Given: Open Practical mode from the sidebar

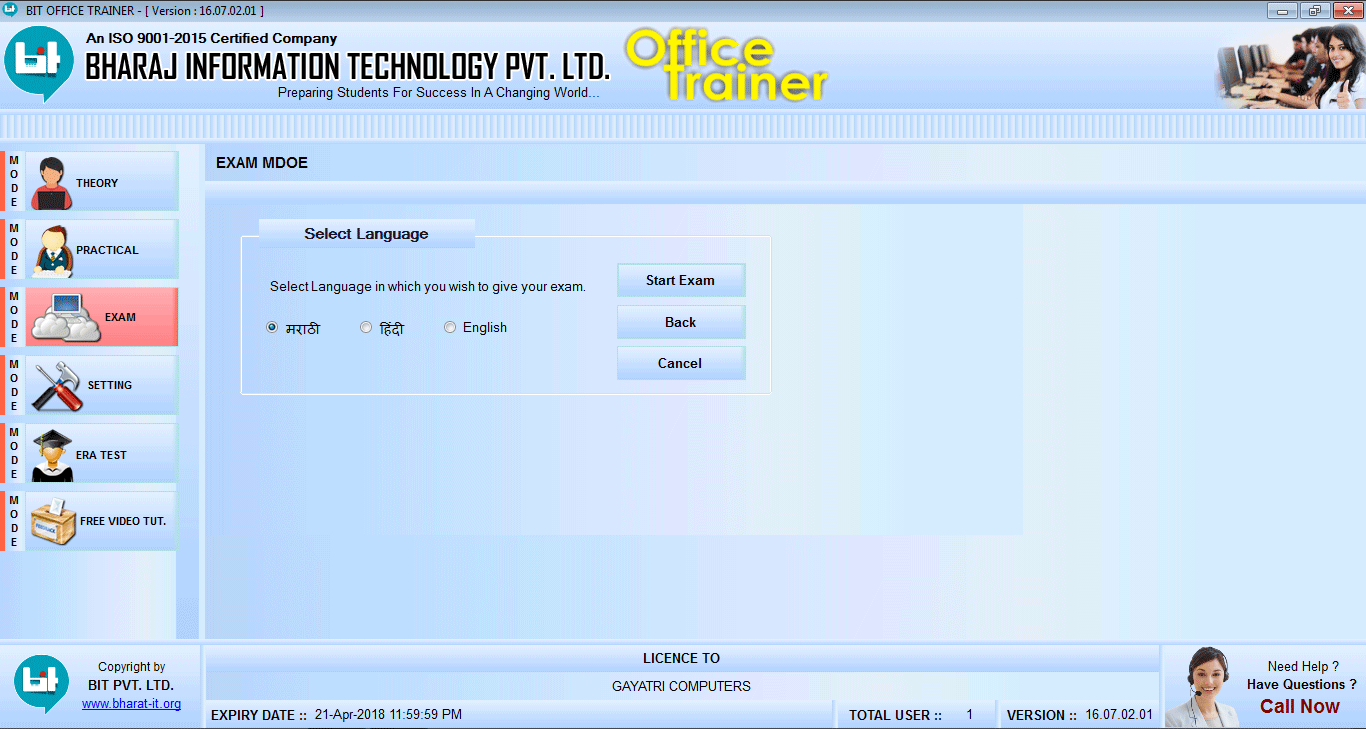Looking at the screenshot, I should (x=101, y=250).
